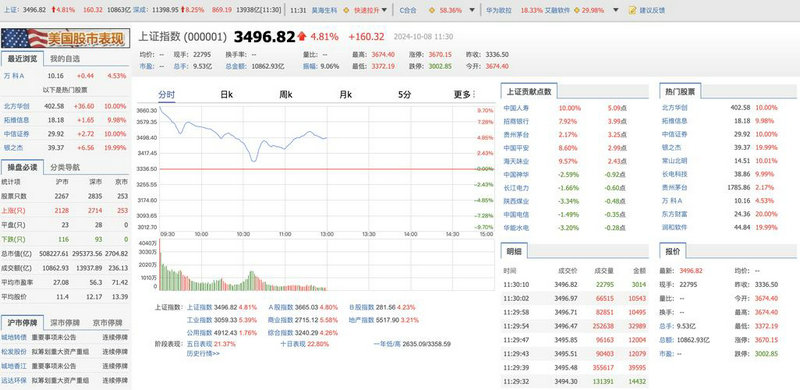The width and height of the screenshot is (800, 390).
Task: Click the feedback note icon beside 建议反馈
Action: [633, 10]
